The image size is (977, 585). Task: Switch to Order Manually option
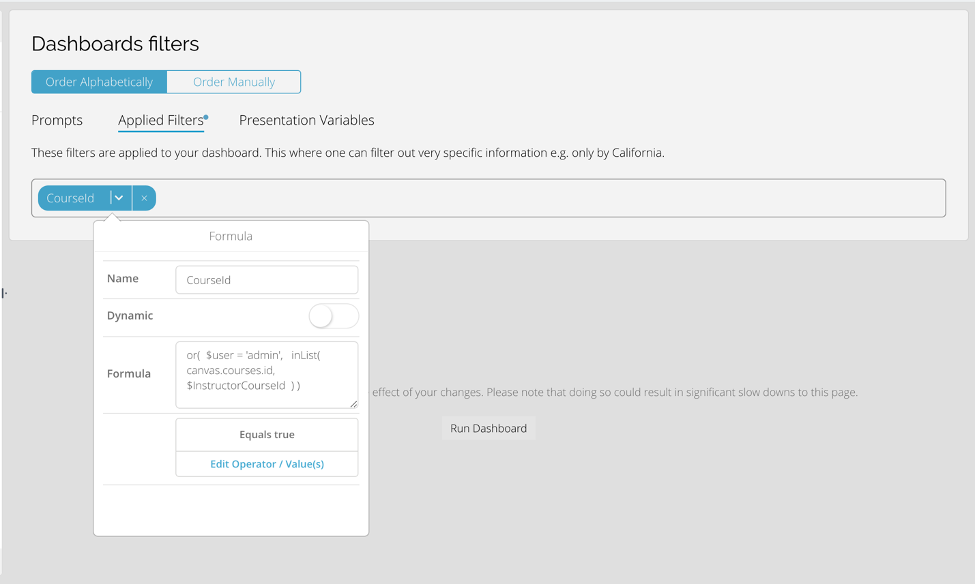[x=234, y=82]
